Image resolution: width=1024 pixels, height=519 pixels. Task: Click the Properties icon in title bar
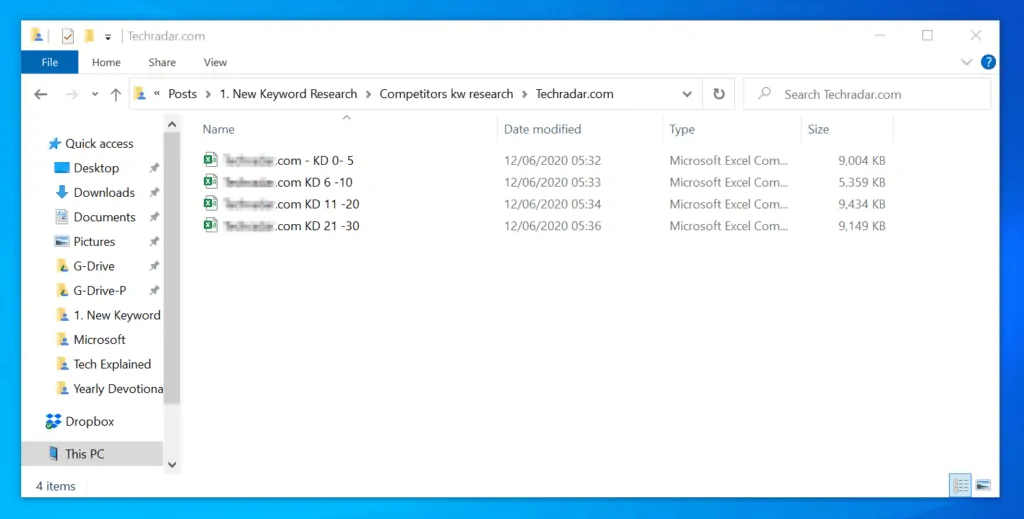[67, 36]
